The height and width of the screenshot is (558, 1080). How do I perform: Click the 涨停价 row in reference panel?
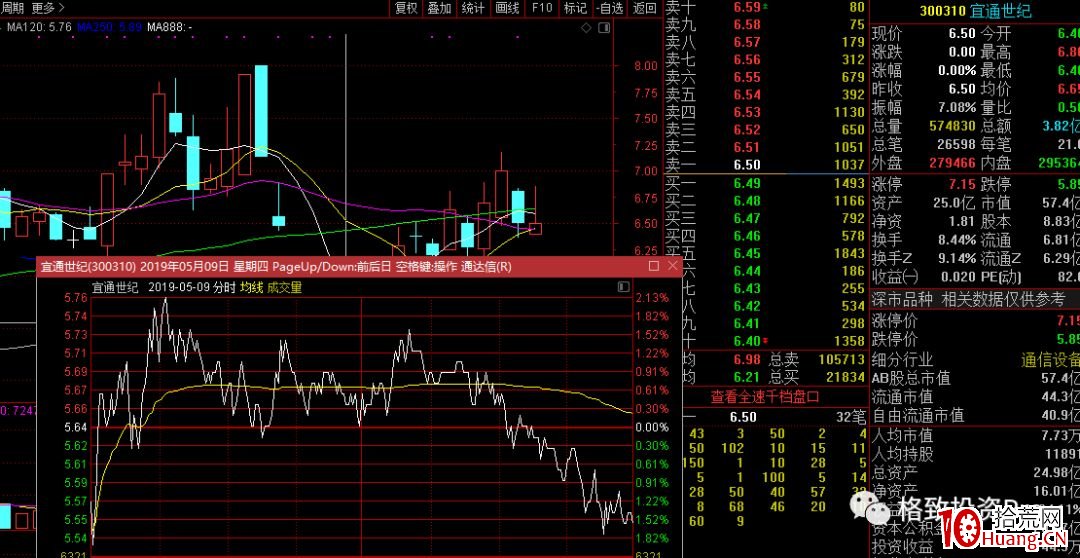[x=975, y=321]
